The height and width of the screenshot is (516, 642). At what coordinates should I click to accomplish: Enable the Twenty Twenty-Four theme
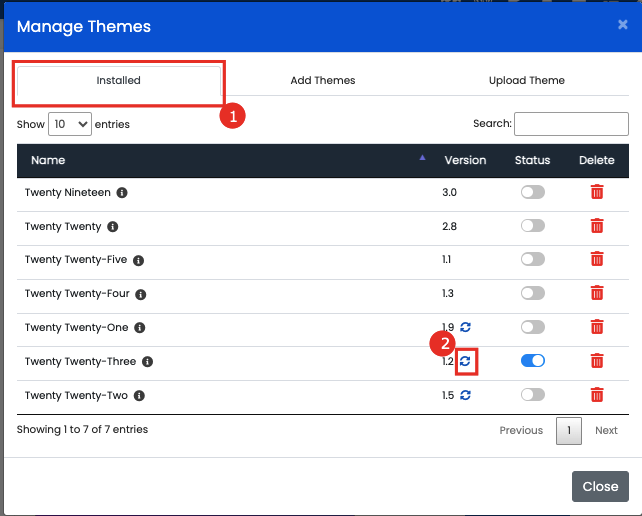pos(533,293)
